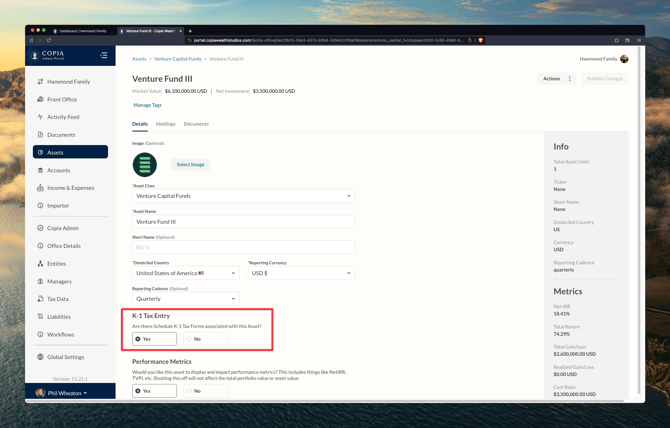
Task: Open the Asset Class dropdown
Action: point(243,196)
